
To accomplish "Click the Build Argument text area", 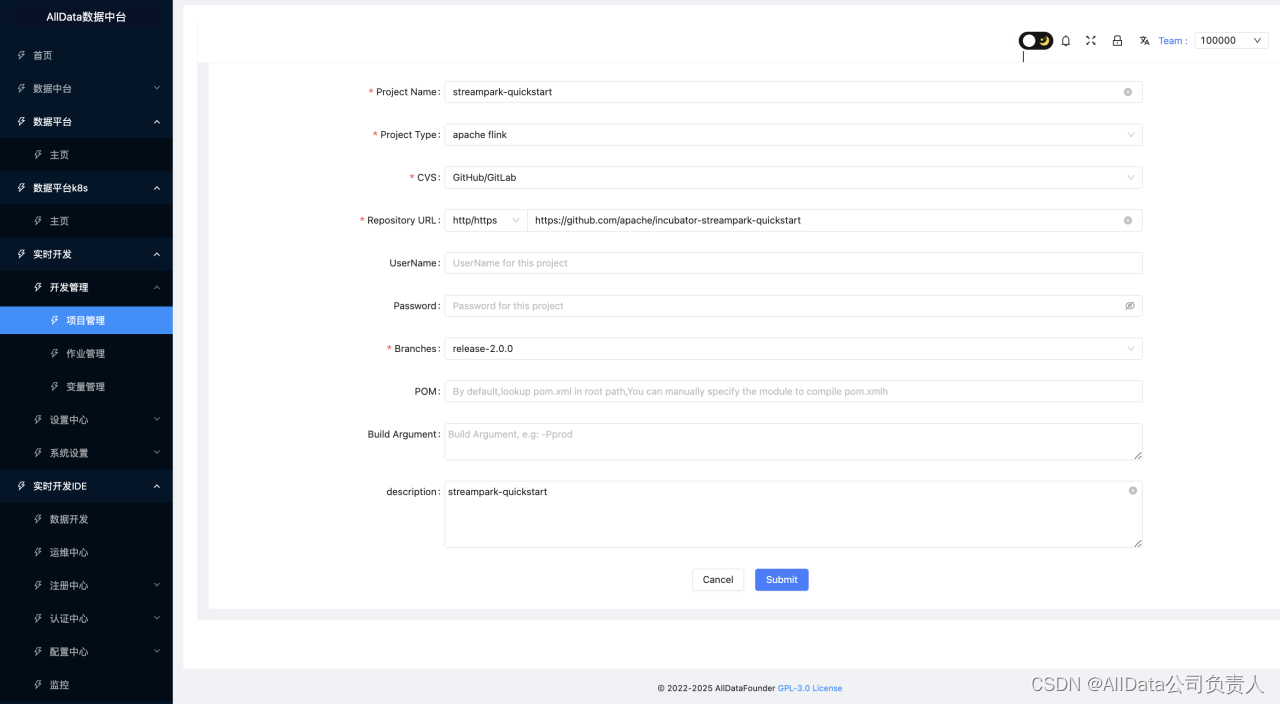I will coord(793,442).
